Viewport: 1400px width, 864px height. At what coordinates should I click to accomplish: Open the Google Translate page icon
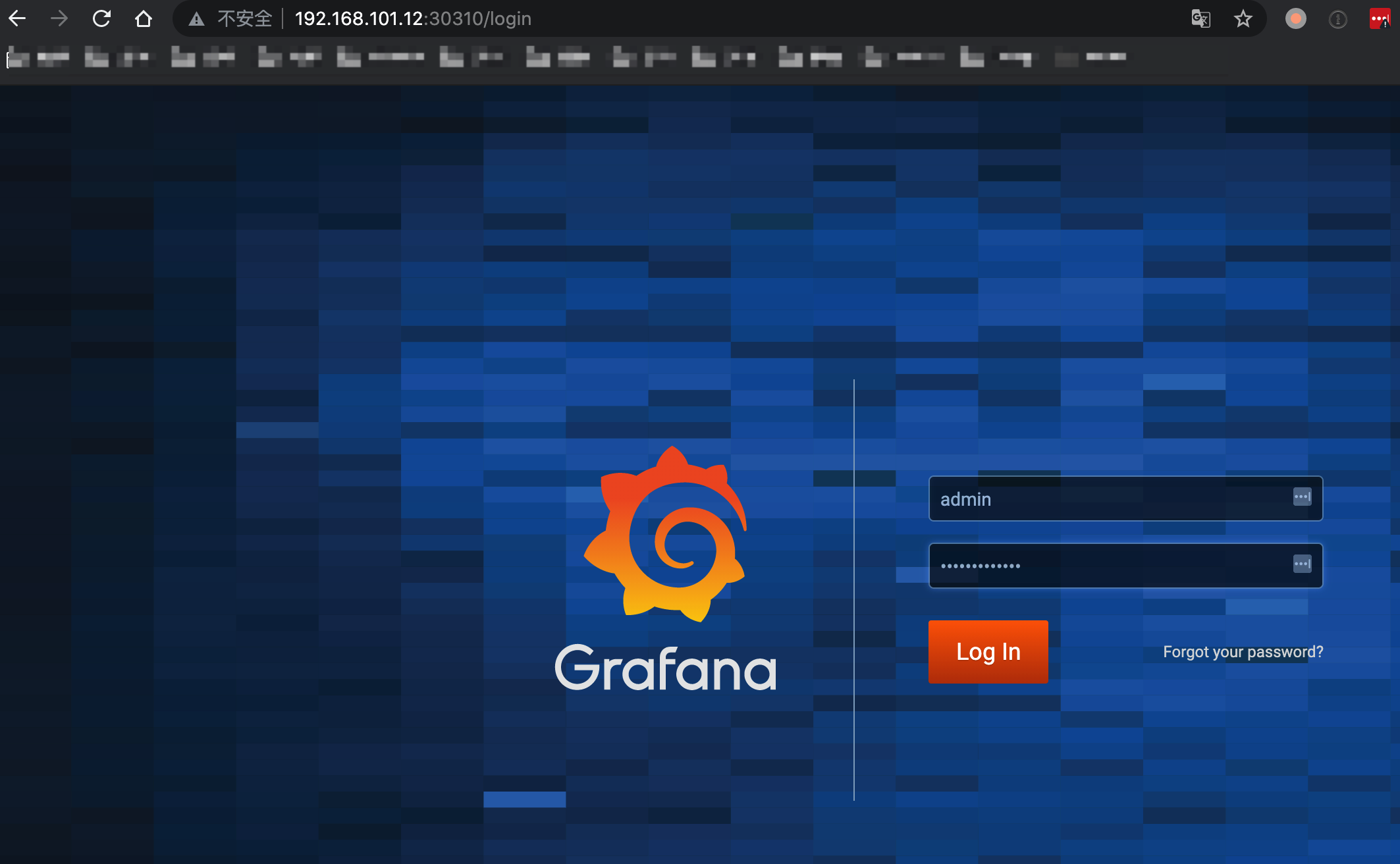pyautogui.click(x=1200, y=18)
